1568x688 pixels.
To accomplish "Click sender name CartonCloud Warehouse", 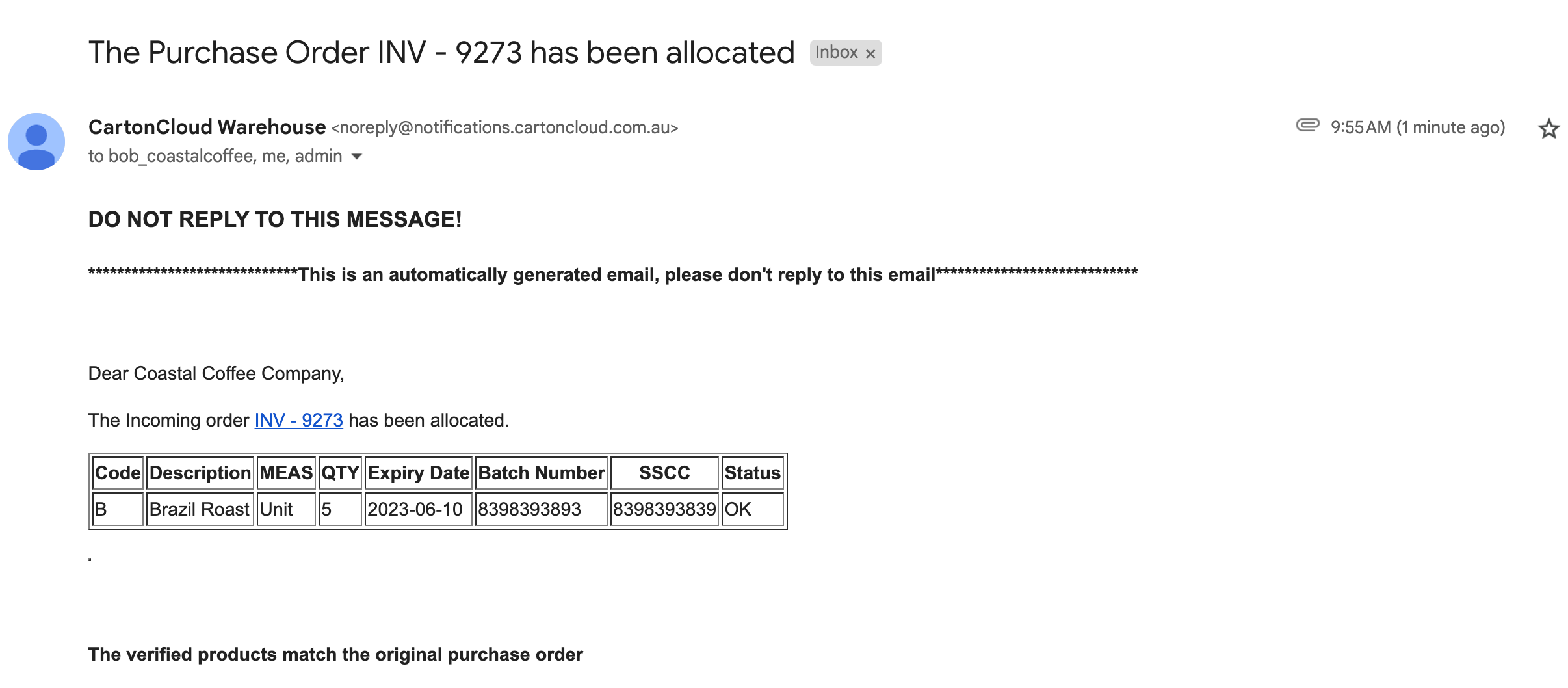I will 207,127.
